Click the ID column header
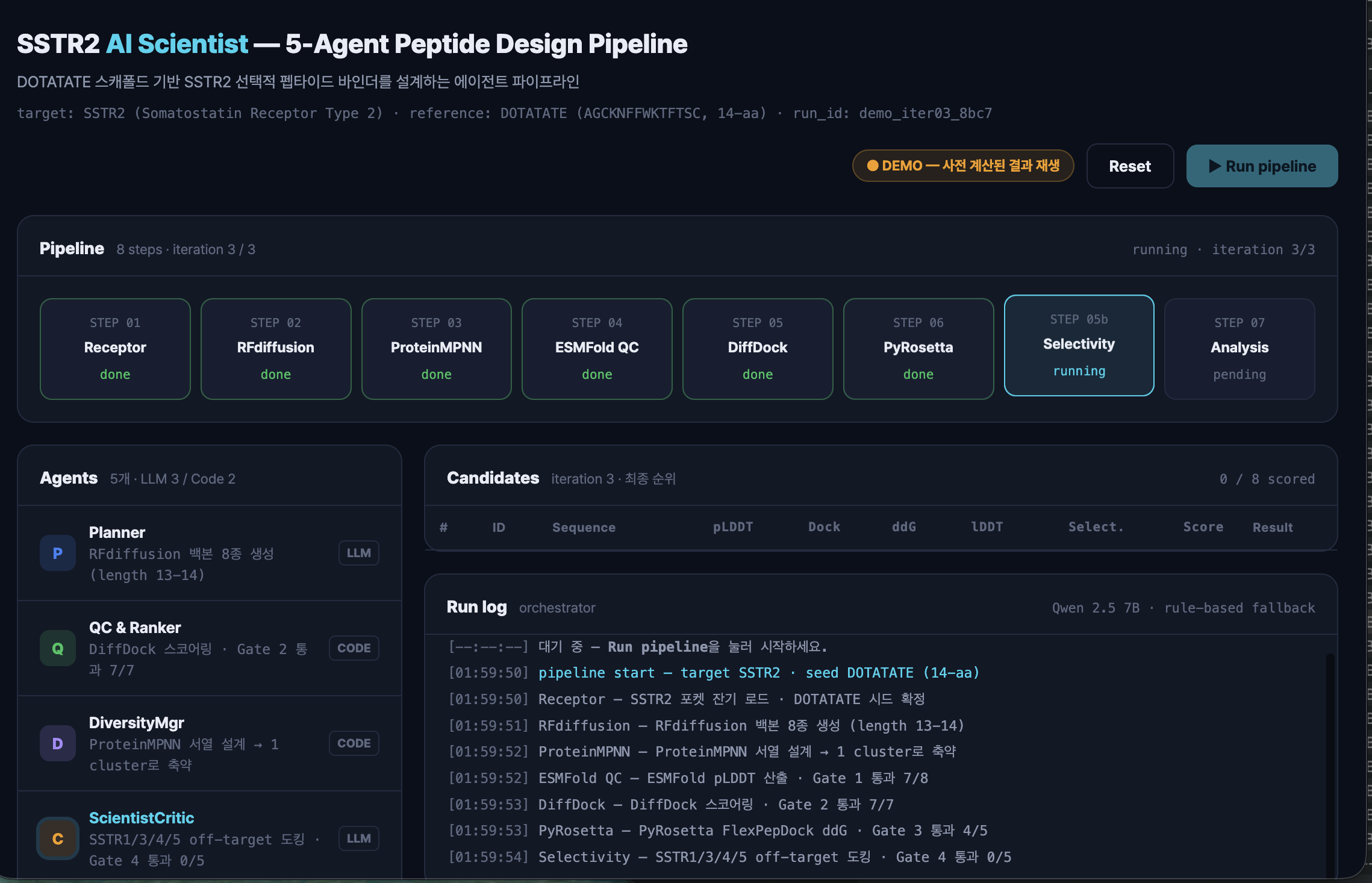Viewport: 1372px width, 883px height. coord(499,527)
